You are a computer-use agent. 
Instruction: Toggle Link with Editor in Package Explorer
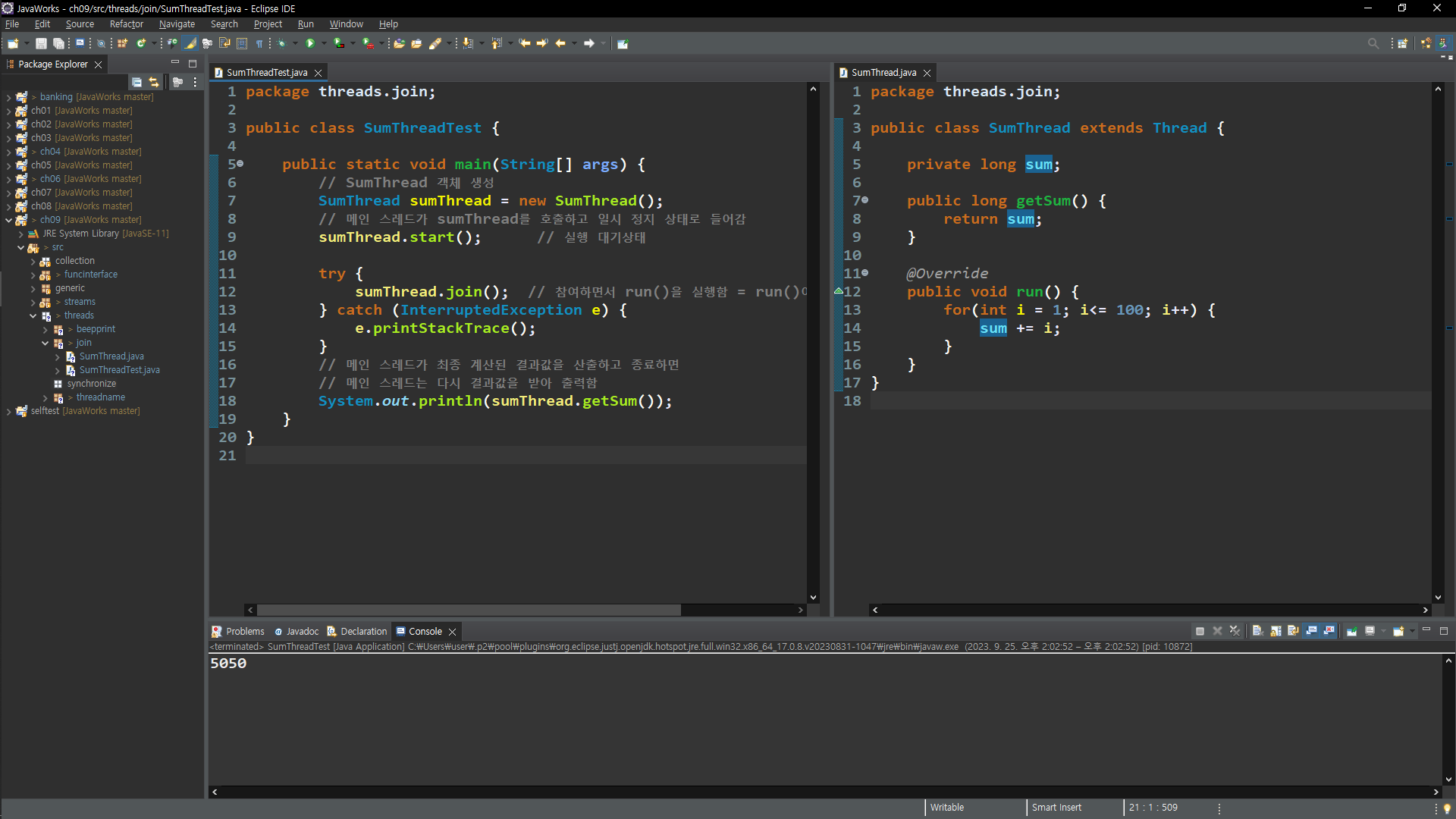pos(154,82)
